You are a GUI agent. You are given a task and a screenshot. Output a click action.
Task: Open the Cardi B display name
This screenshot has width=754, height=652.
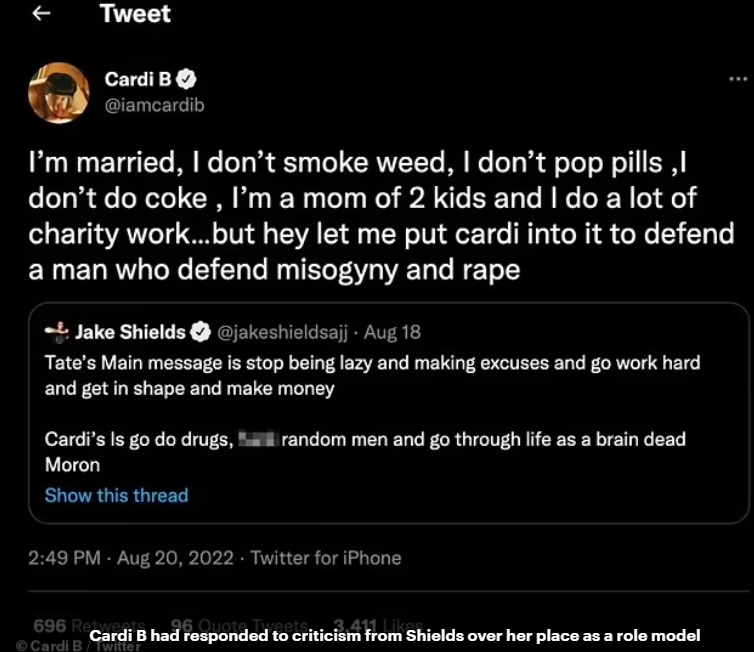[x=138, y=80]
